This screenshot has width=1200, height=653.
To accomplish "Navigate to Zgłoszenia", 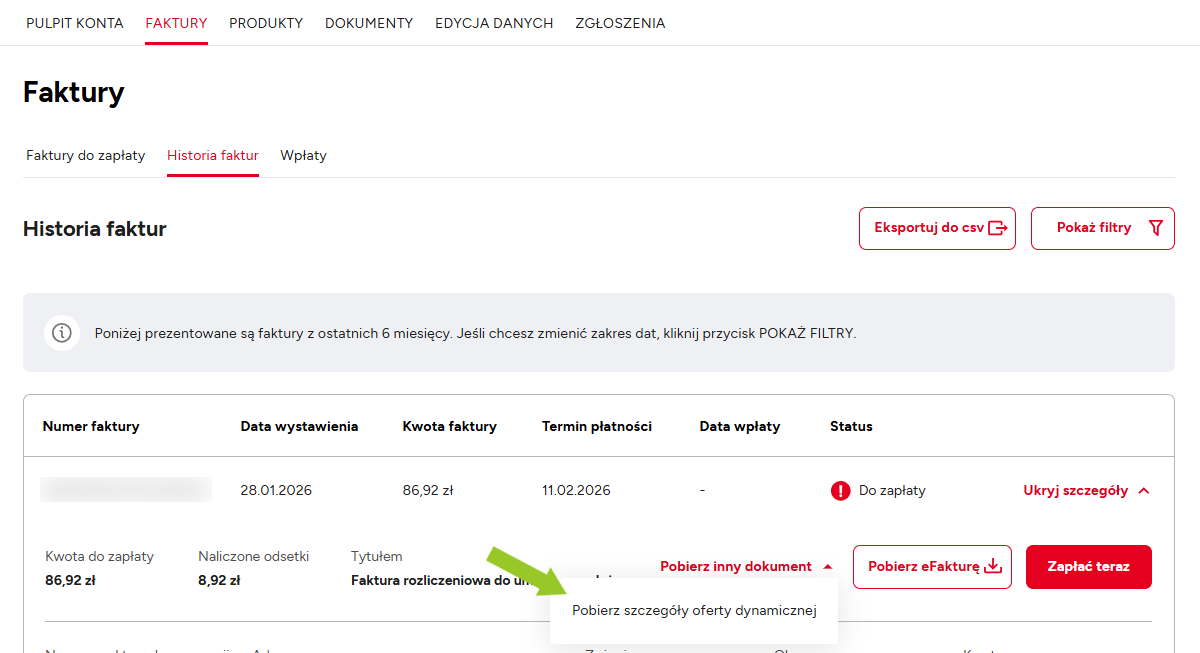I will 620,23.
